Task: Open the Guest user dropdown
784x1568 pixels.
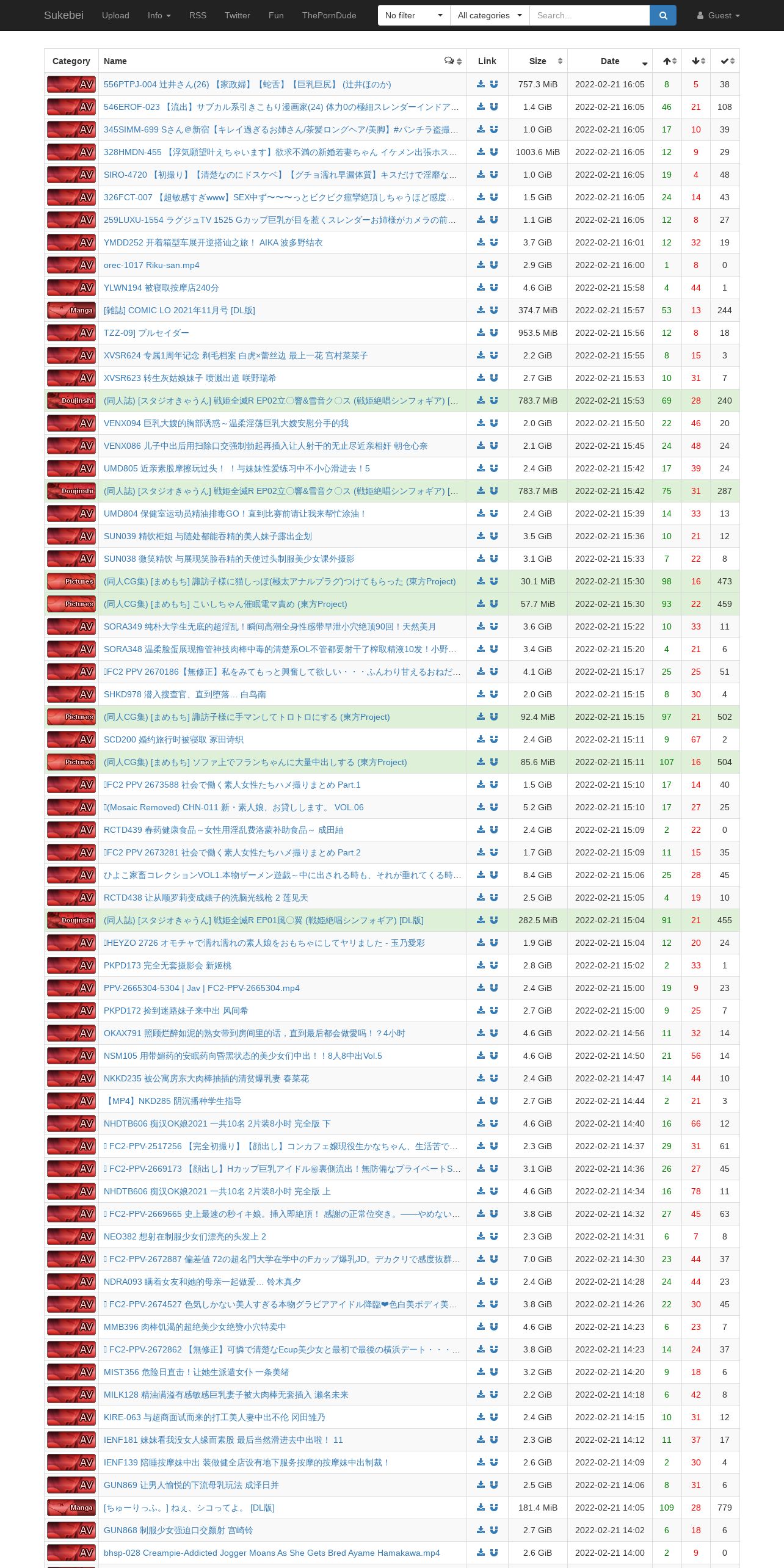Action: click(x=719, y=15)
